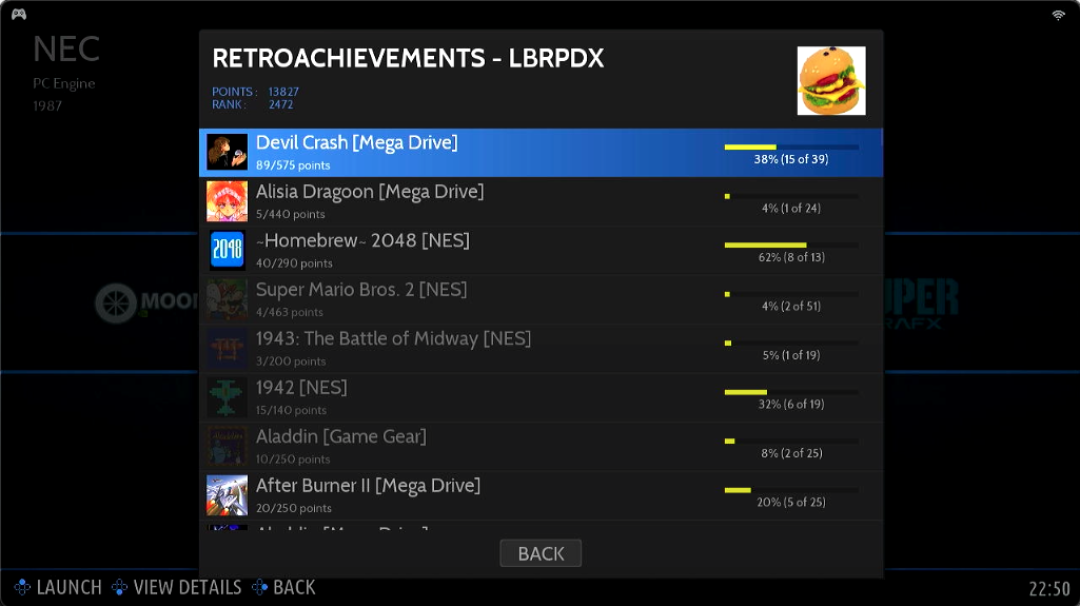Click the BACK d-pad help icon
Viewport: 1080px width, 606px height.
259,587
